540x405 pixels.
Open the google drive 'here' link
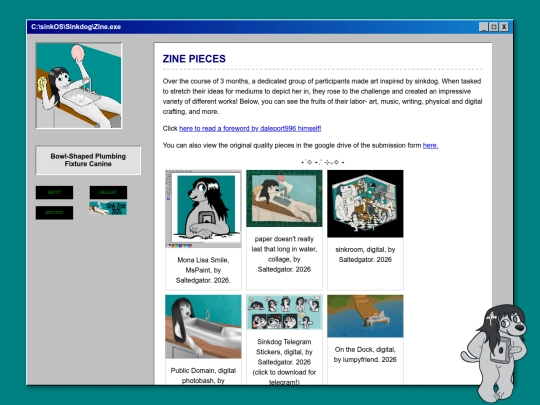tap(430, 145)
